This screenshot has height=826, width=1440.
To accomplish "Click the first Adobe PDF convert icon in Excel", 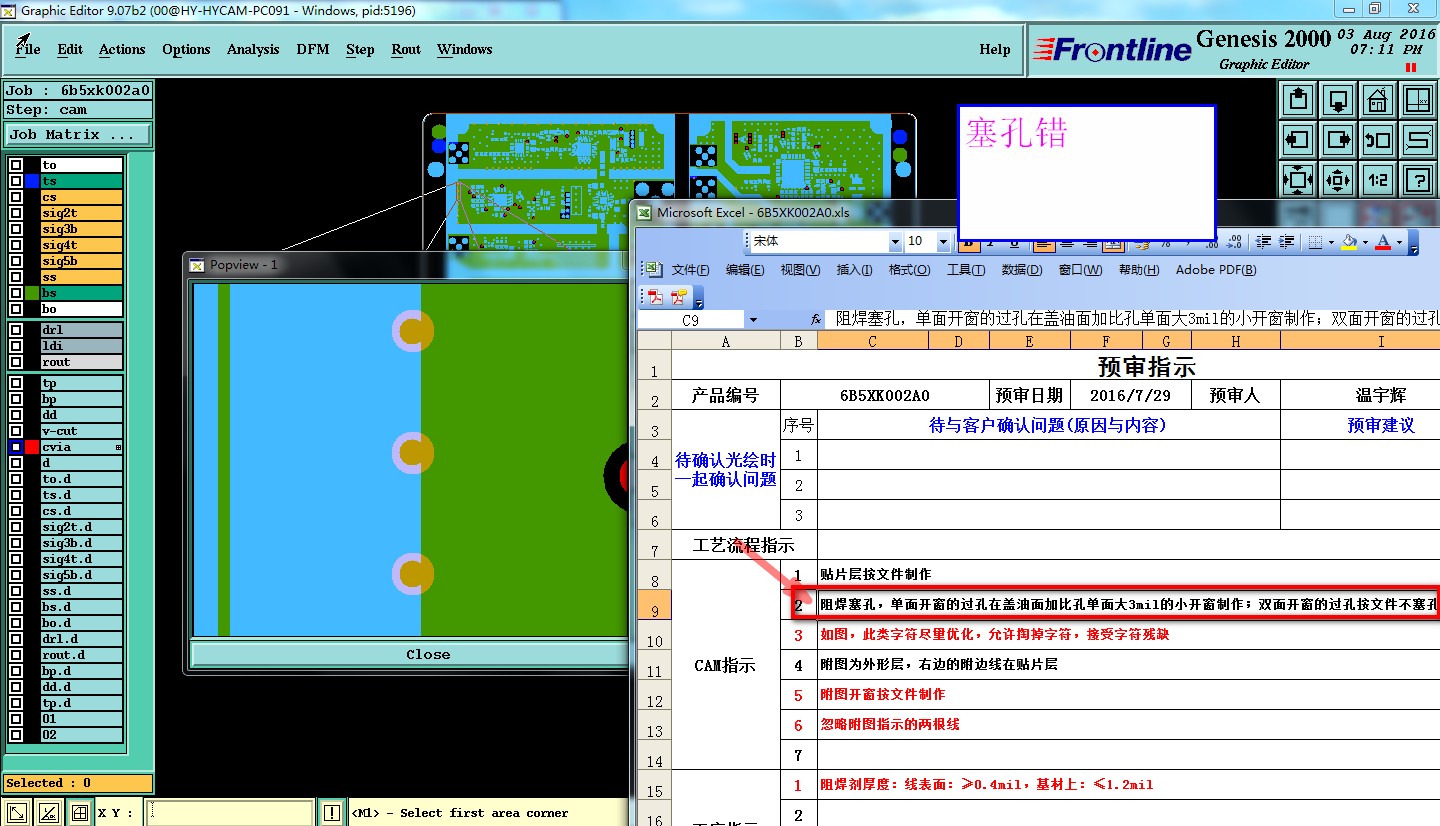I will coord(655,297).
